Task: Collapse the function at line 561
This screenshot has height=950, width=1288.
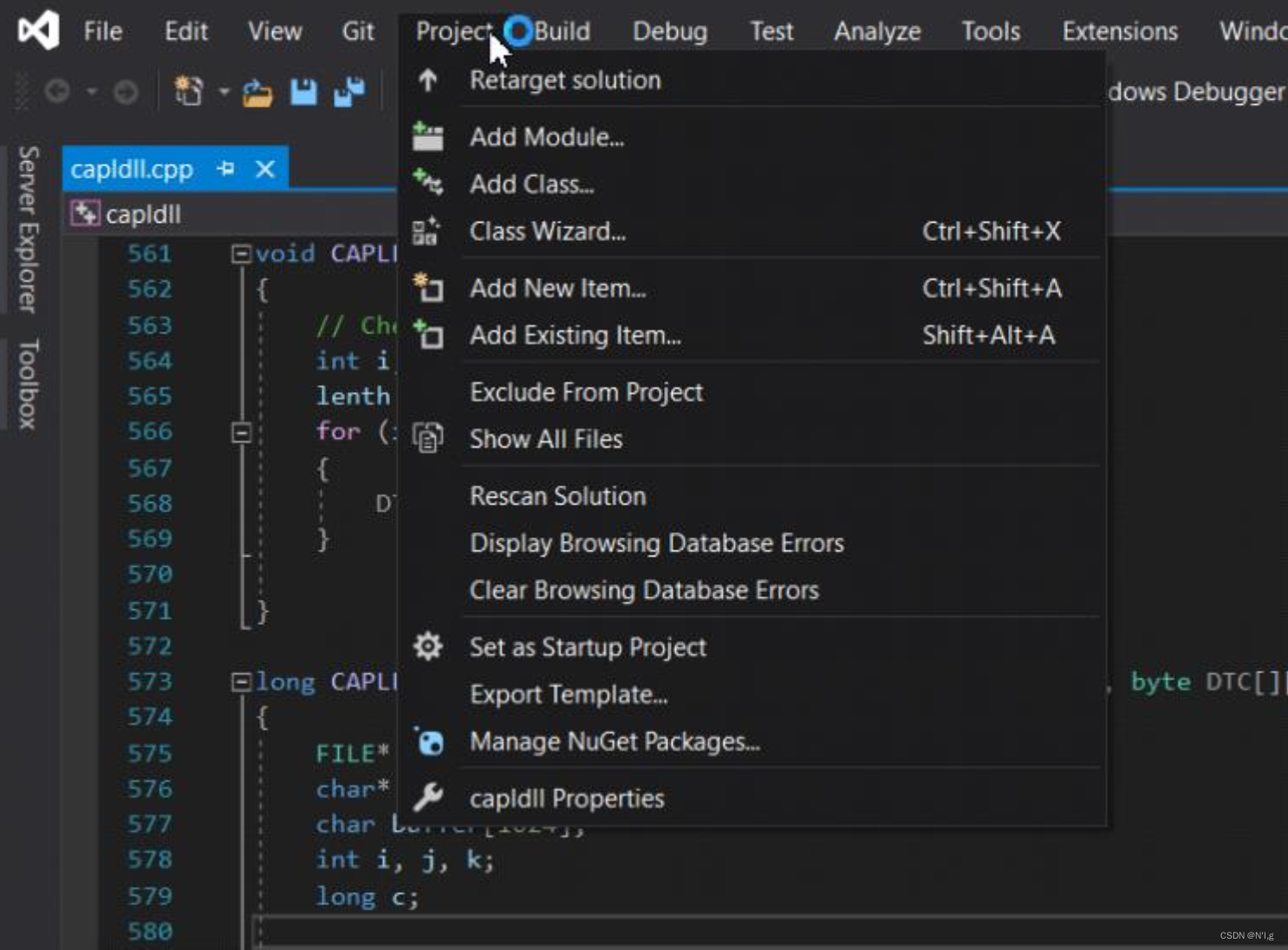Action: 241,253
